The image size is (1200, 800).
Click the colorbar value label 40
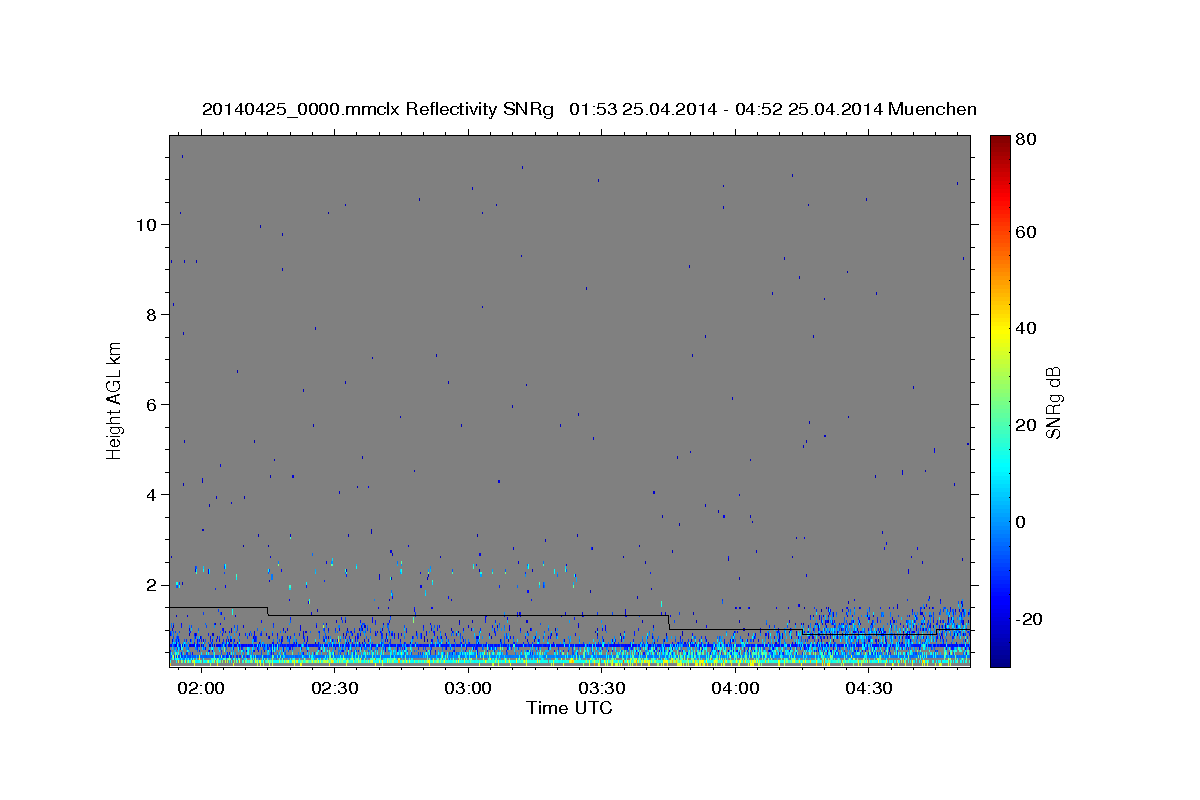tap(1026, 328)
